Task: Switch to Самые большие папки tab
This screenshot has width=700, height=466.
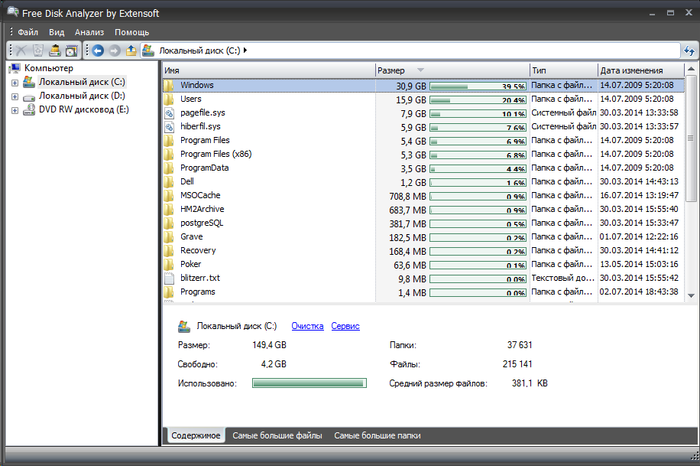Action: [x=377, y=436]
